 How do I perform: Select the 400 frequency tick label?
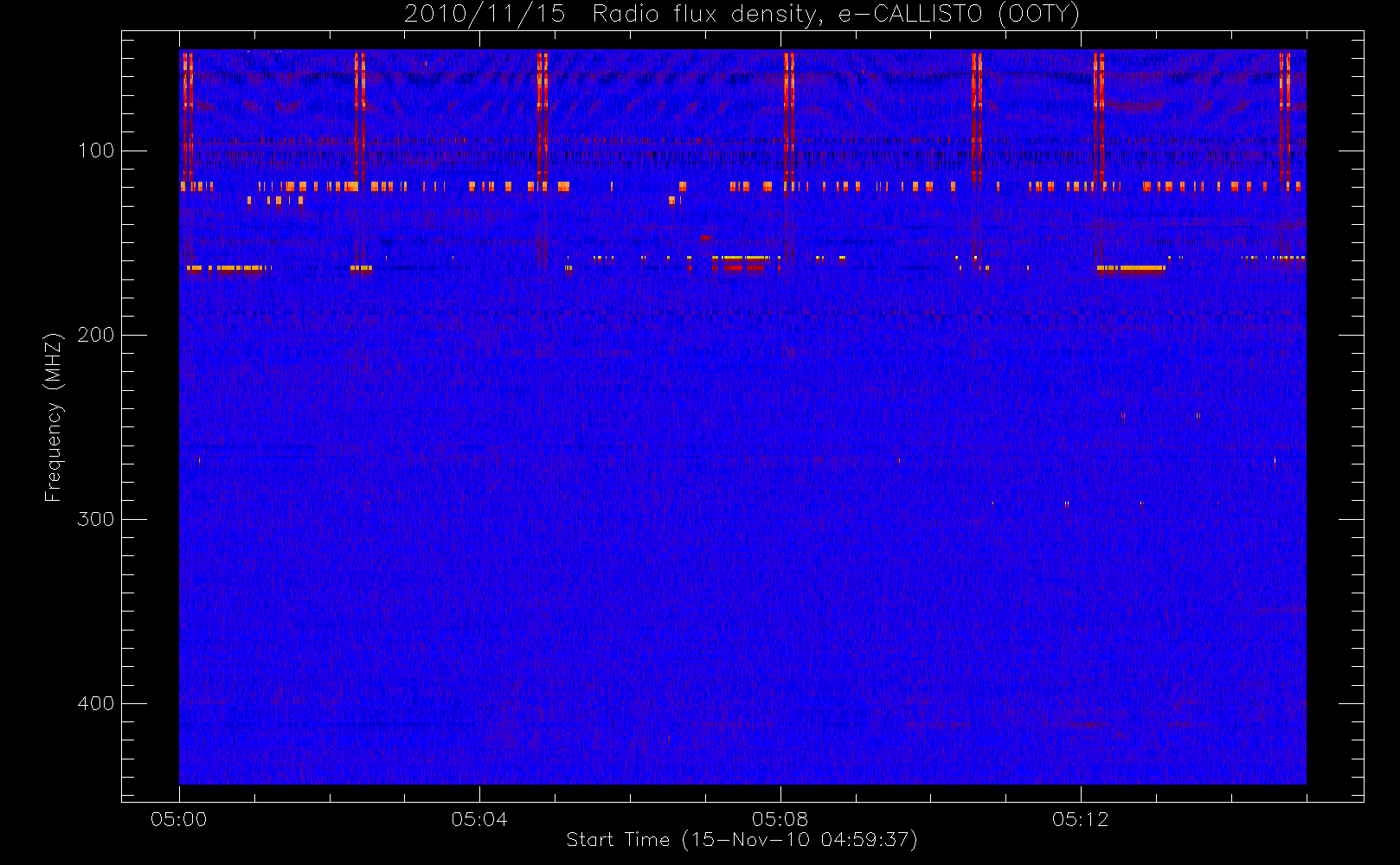(x=96, y=703)
